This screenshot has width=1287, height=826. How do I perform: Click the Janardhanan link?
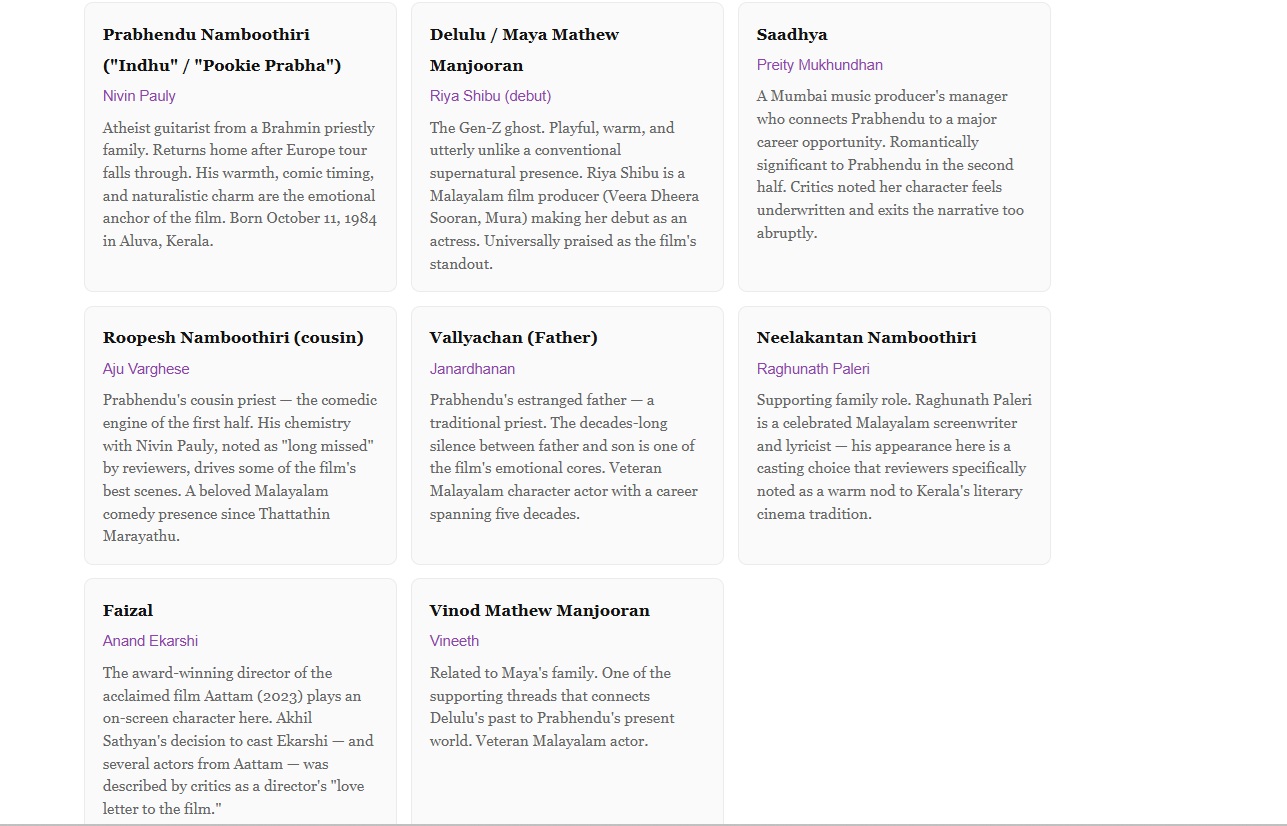pos(472,369)
